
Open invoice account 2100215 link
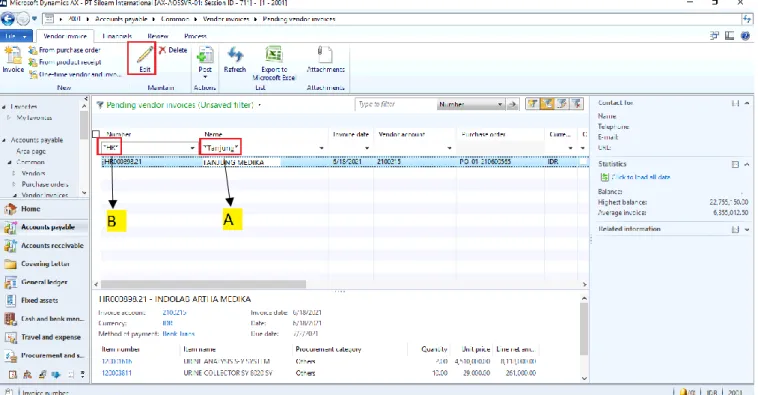coord(174,313)
